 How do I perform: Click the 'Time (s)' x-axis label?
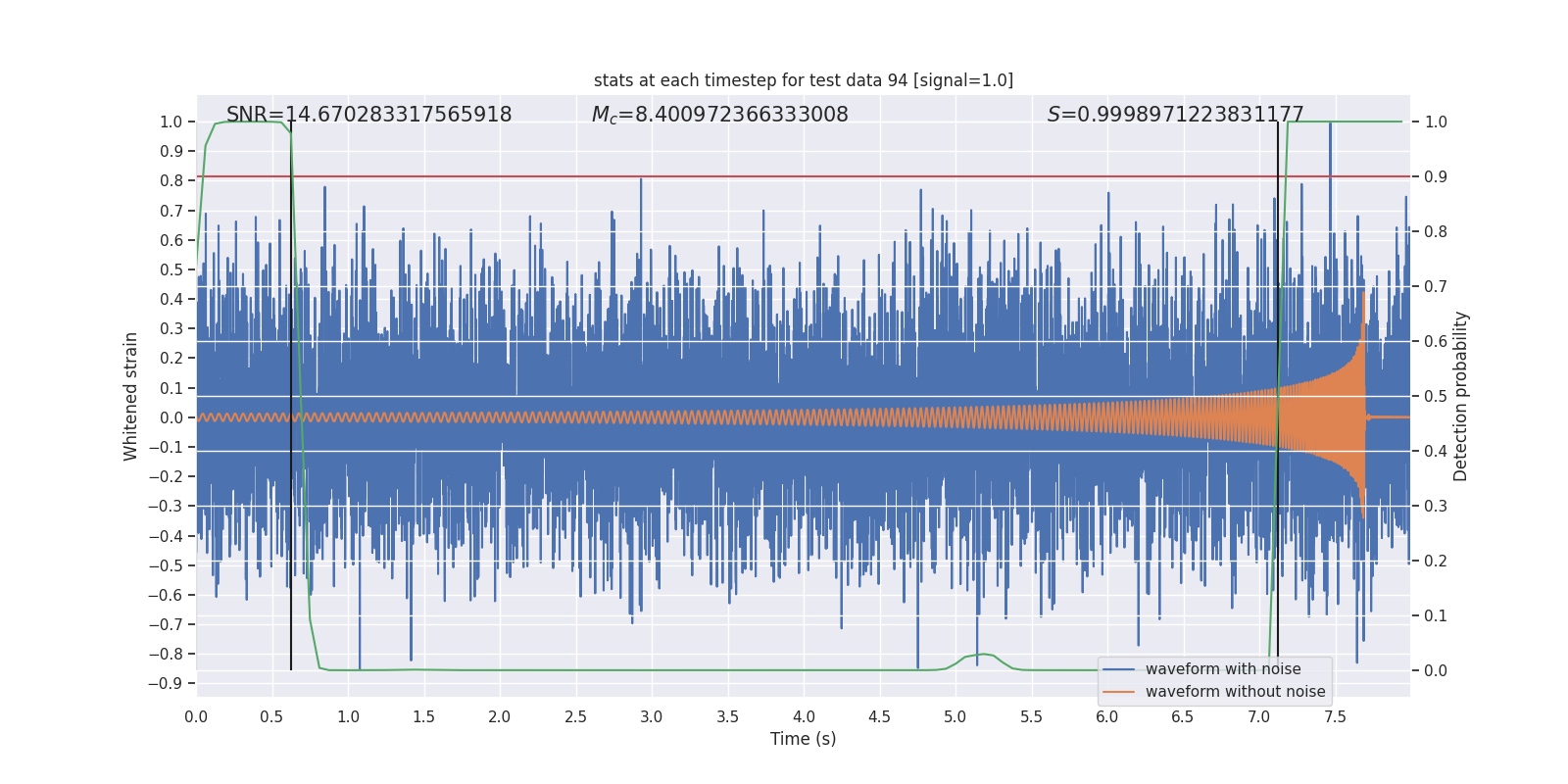[803, 739]
